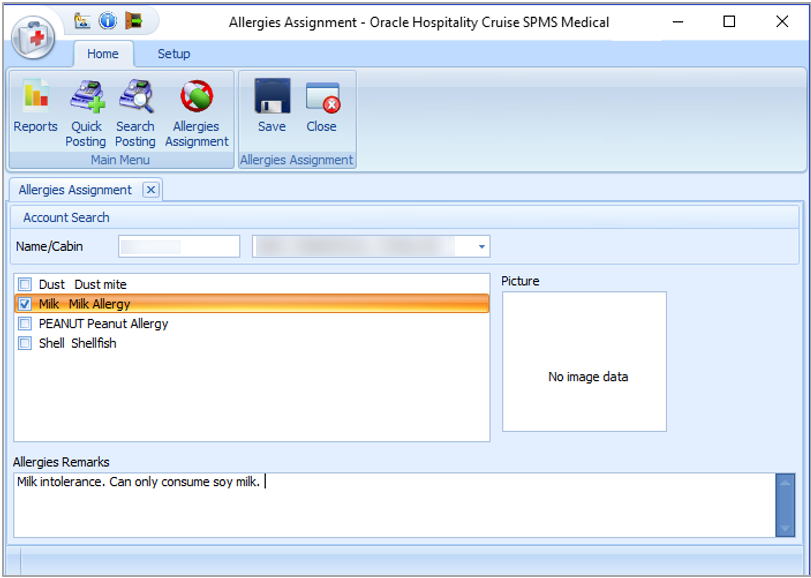Uncheck the Milk Allergy checkbox
Screen dimensions: 811x578
[24, 304]
